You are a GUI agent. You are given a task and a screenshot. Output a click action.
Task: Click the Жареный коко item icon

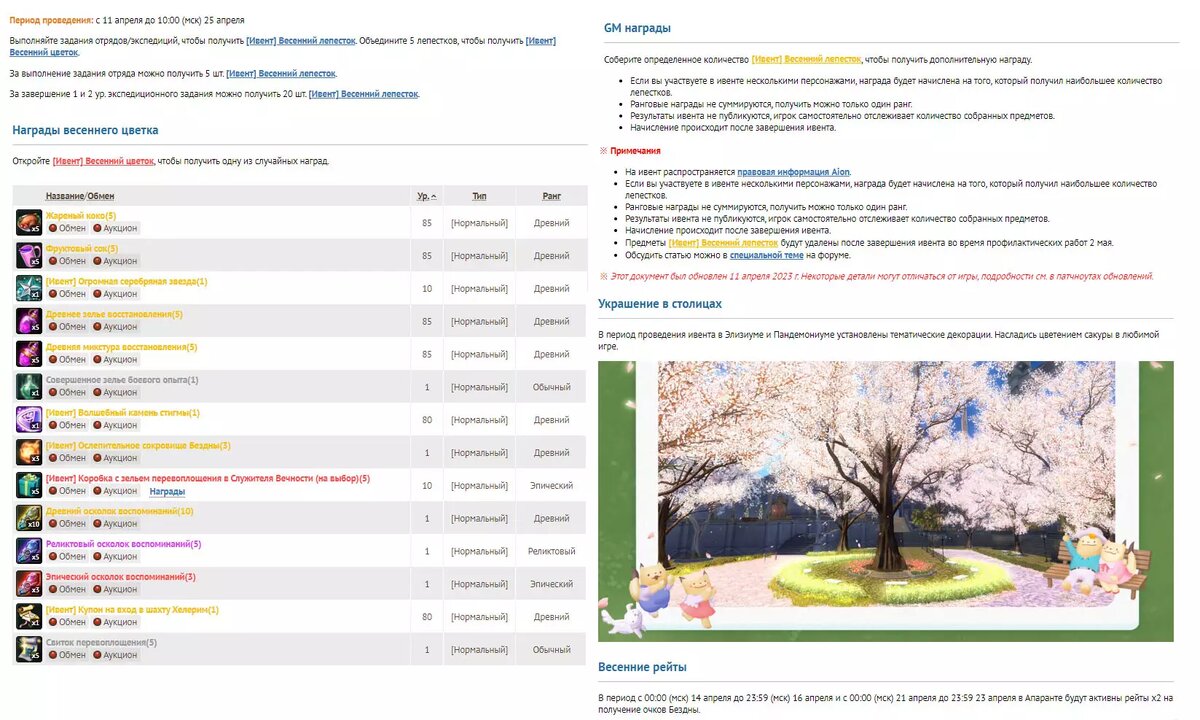point(29,222)
